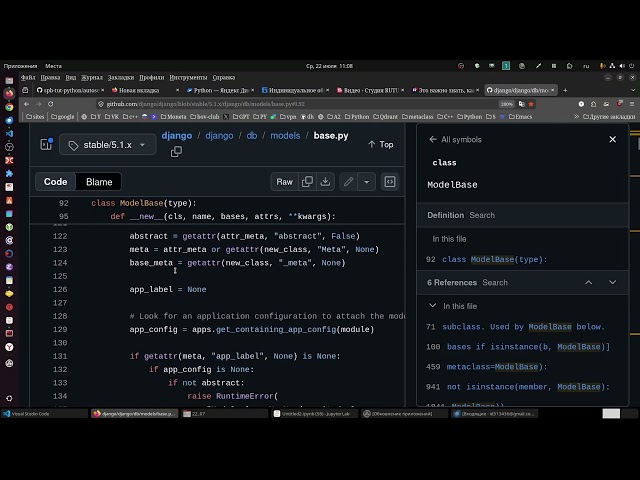
Task: Collapse the In this file references list
Action: coord(432,306)
